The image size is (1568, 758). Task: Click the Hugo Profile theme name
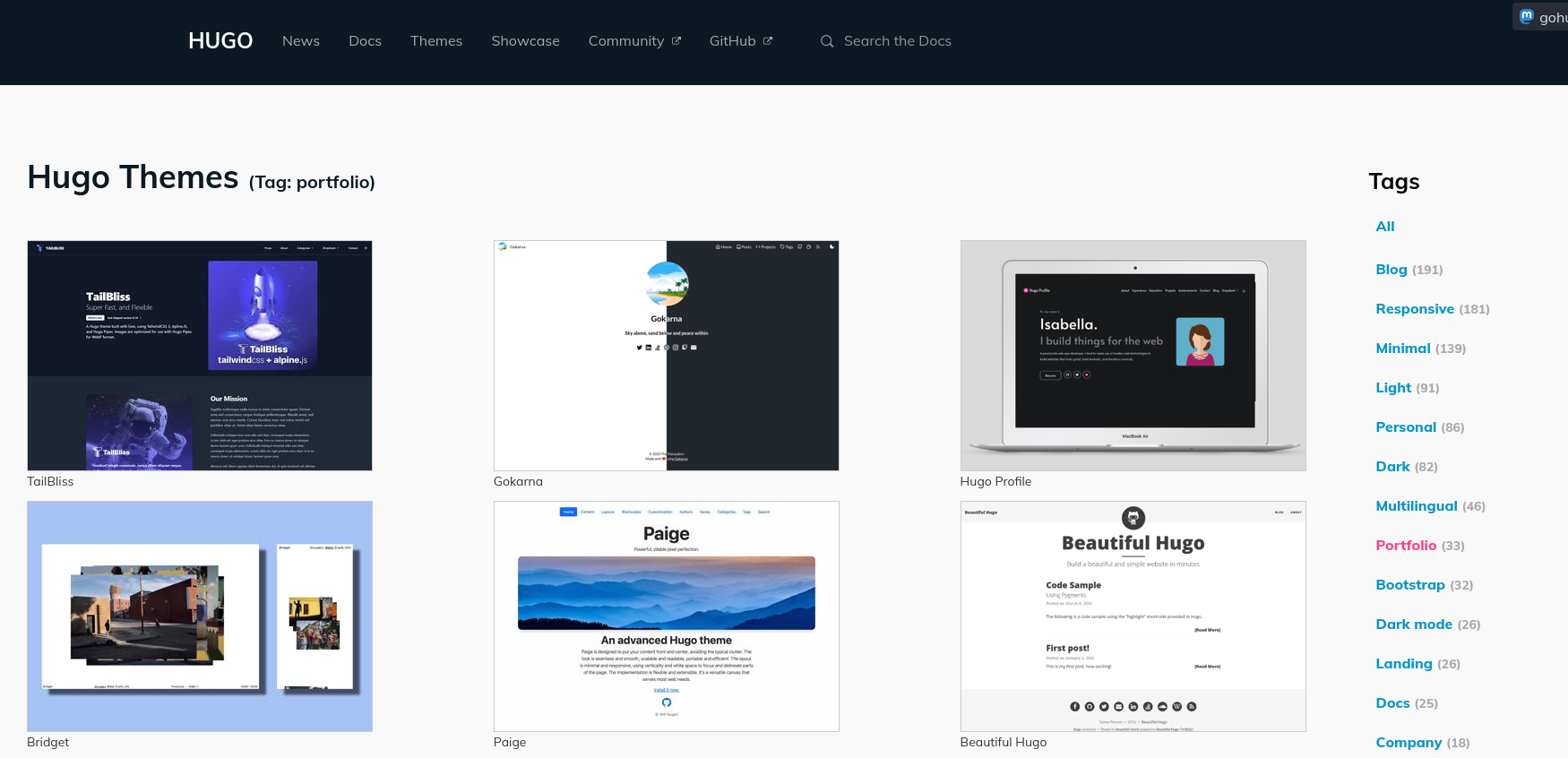pyautogui.click(x=995, y=481)
